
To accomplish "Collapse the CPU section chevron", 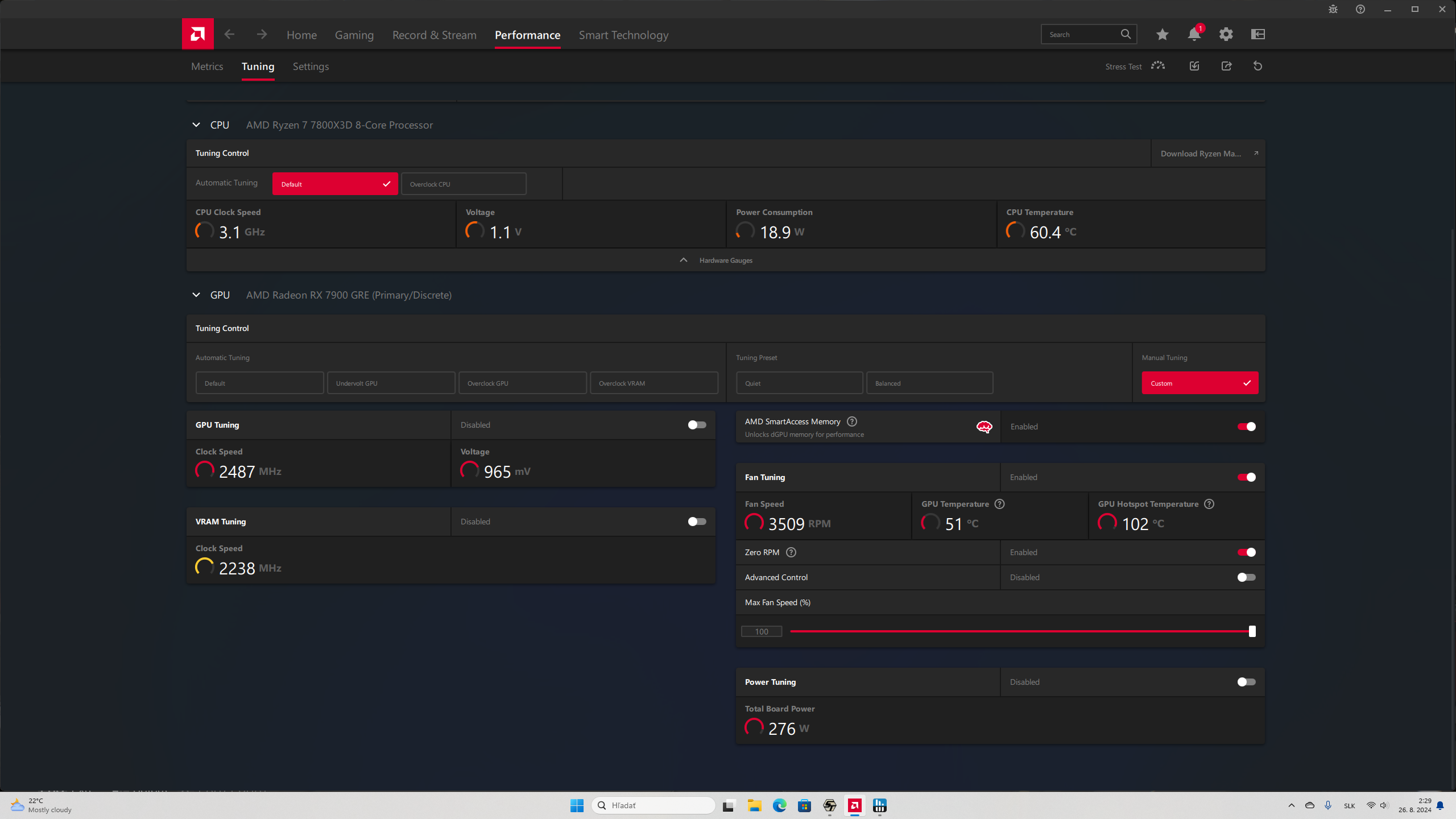I will click(x=196, y=125).
